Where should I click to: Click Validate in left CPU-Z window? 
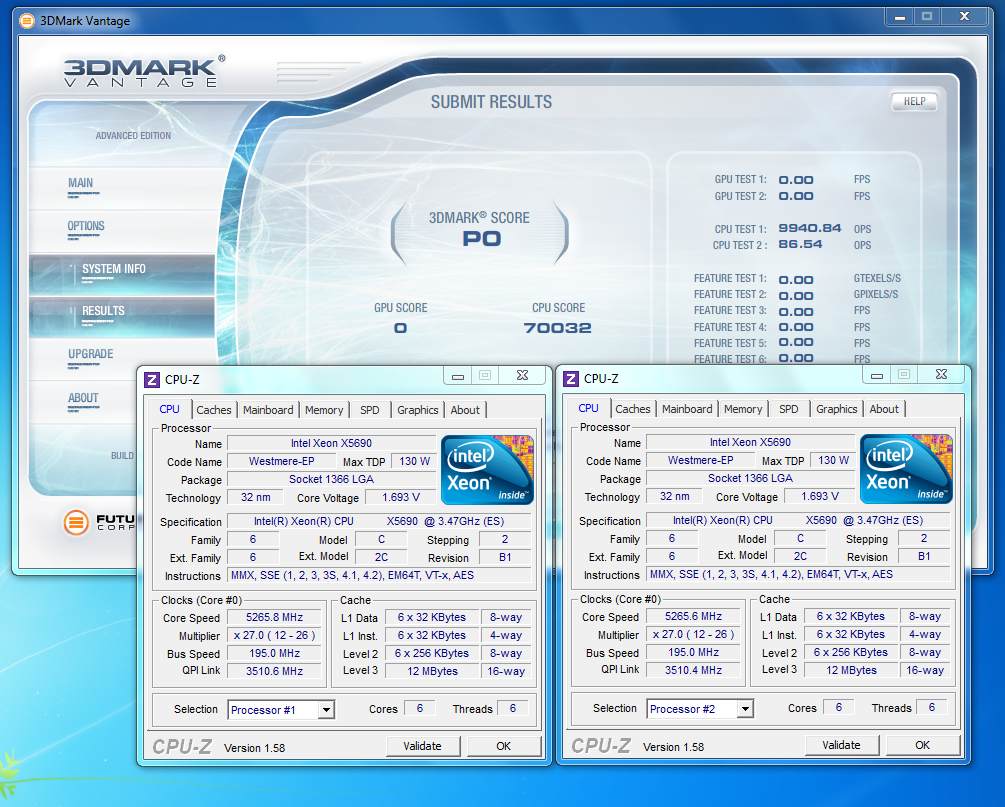pos(422,746)
